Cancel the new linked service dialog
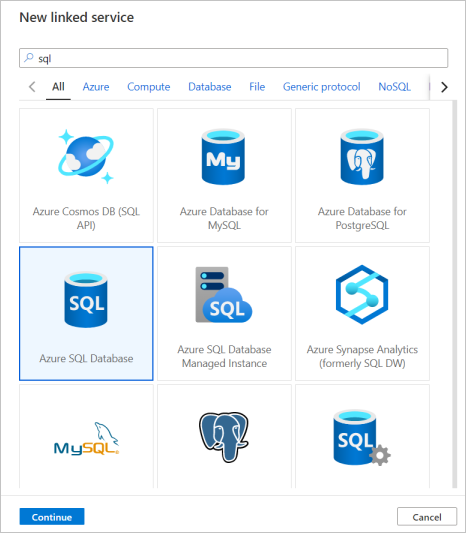The width and height of the screenshot is (466, 533). pyautogui.click(x=427, y=517)
